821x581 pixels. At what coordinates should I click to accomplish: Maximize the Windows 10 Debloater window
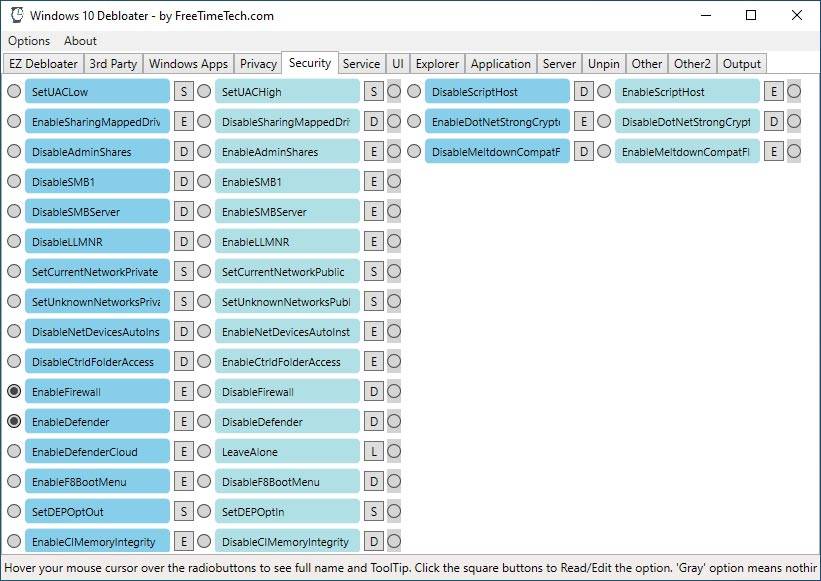[751, 15]
